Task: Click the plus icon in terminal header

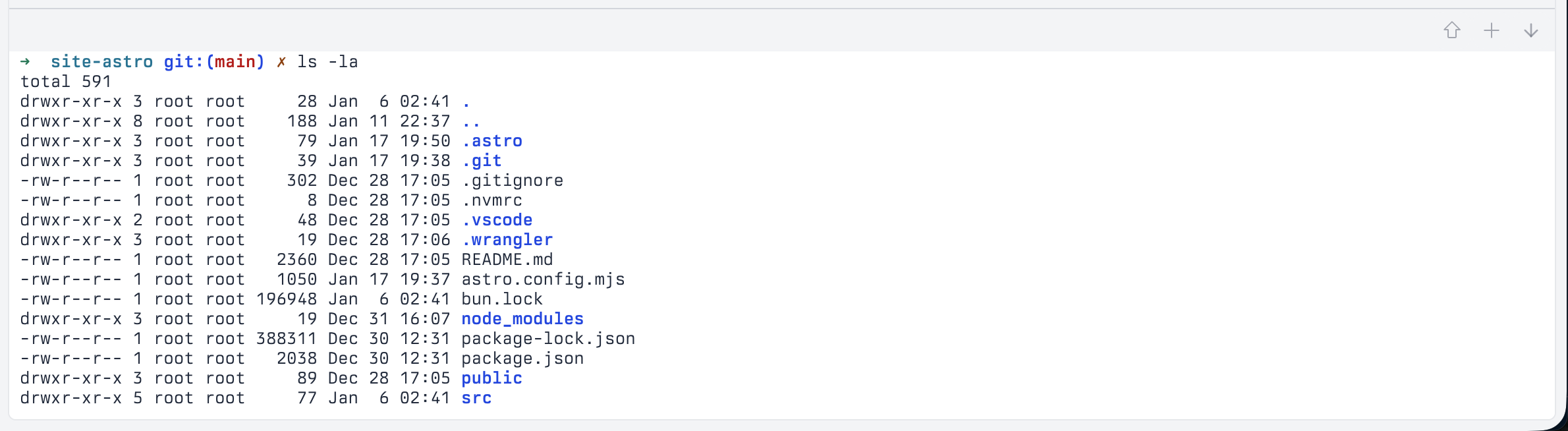Action: pos(1492,30)
